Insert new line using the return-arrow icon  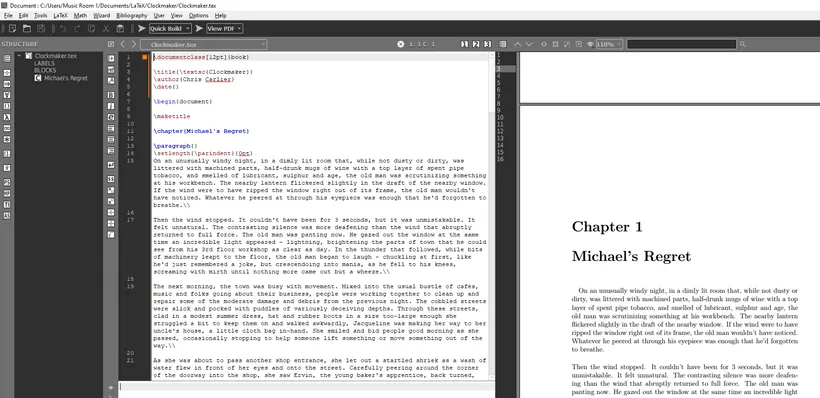click(111, 165)
